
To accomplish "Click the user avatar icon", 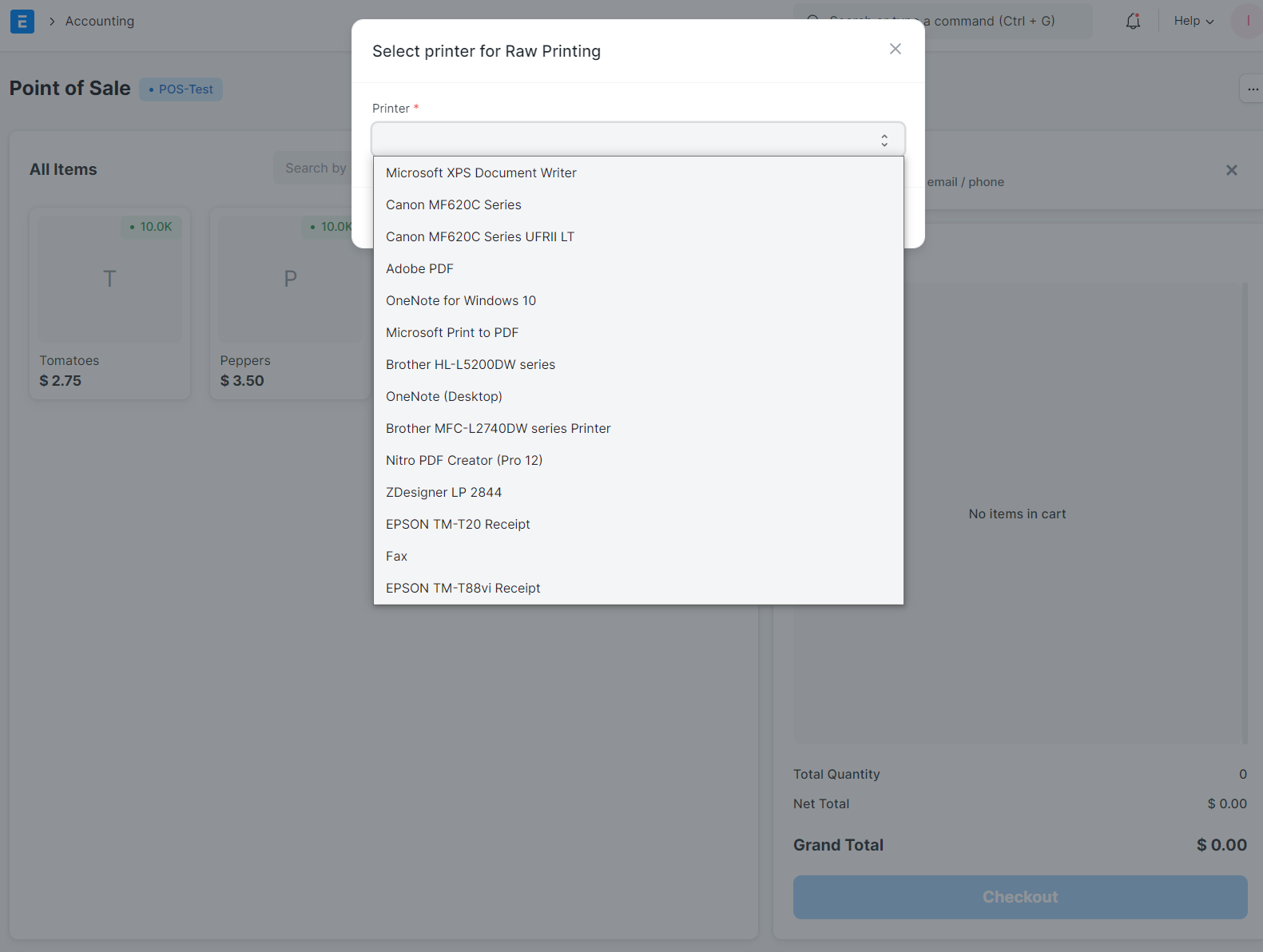I will click(x=1248, y=21).
